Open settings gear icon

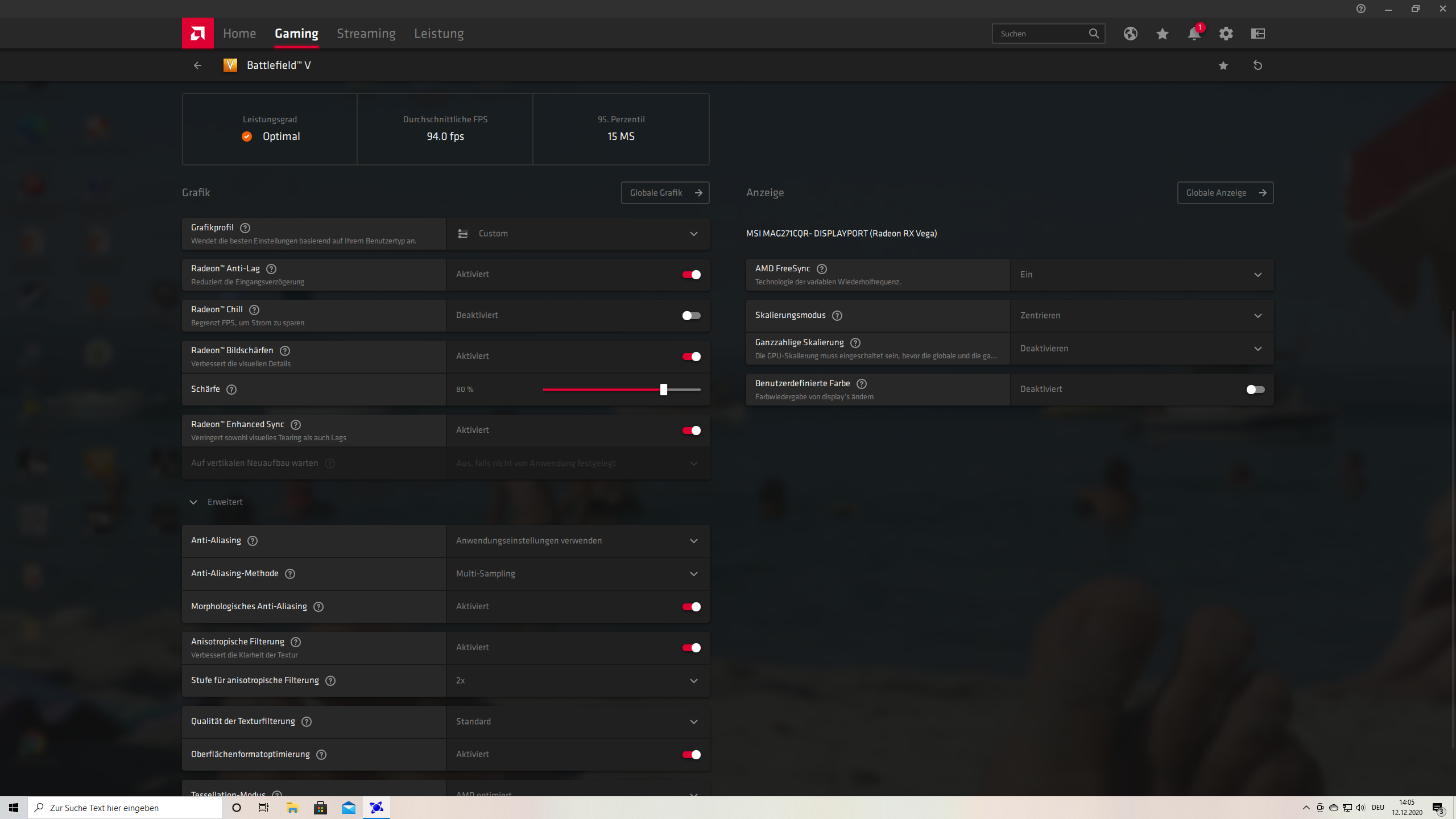coord(1226,34)
